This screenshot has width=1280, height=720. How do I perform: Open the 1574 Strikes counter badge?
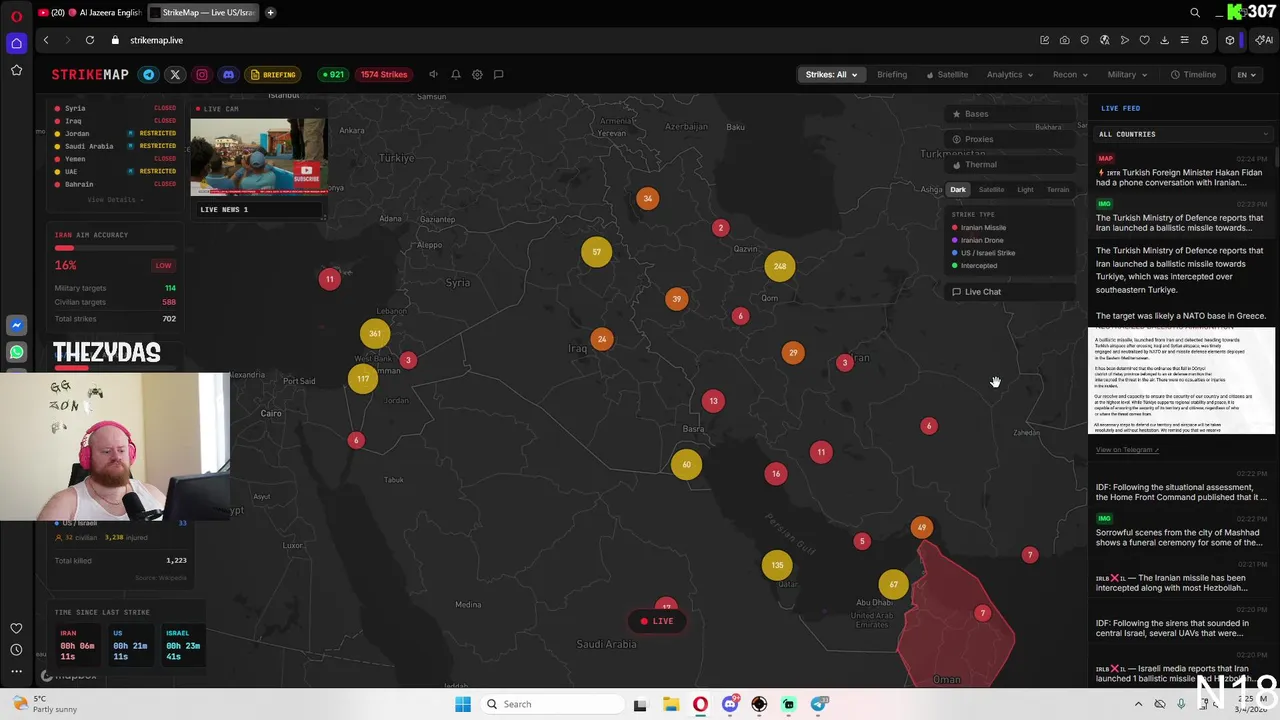(x=384, y=74)
